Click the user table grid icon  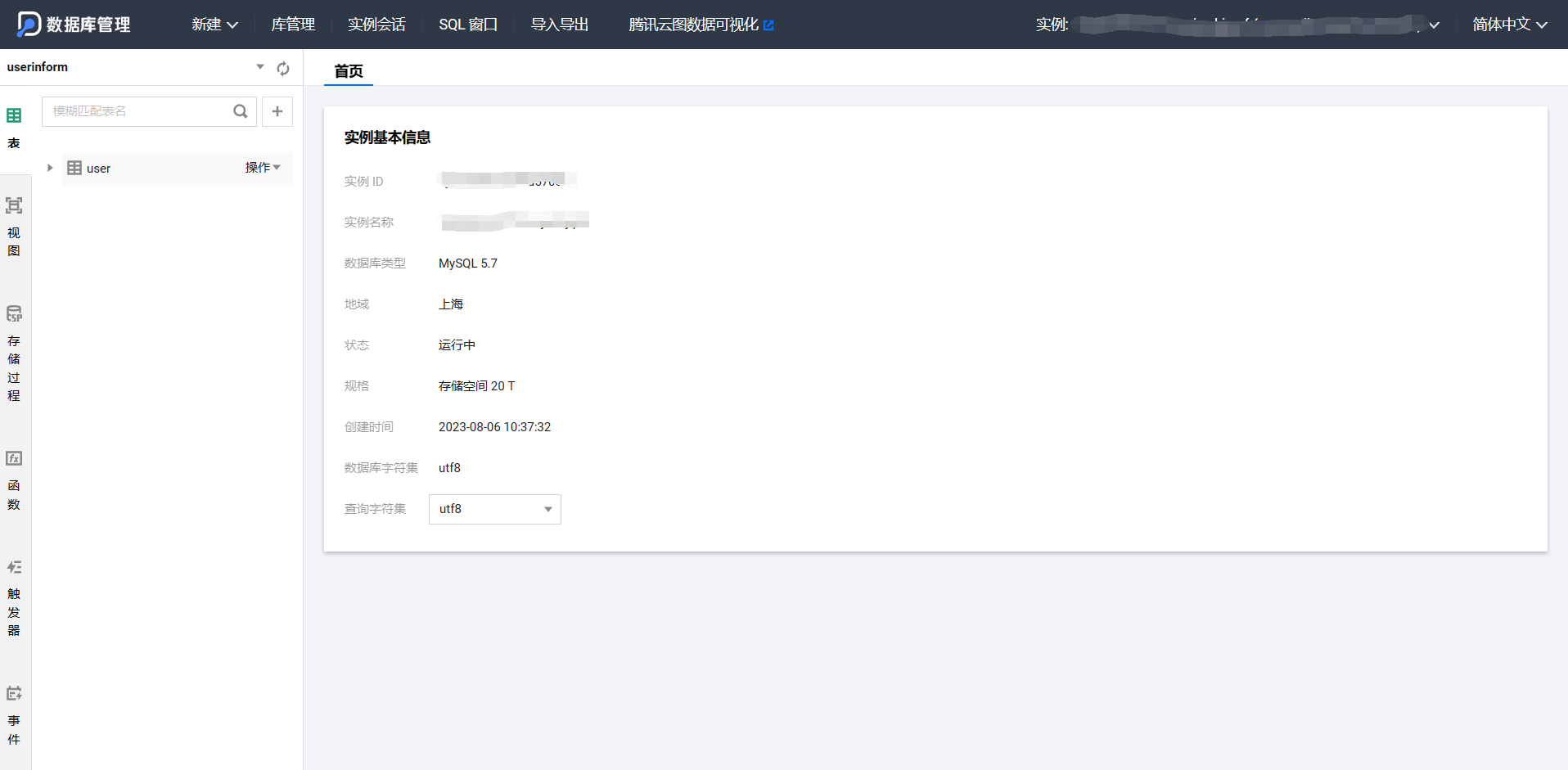74,168
